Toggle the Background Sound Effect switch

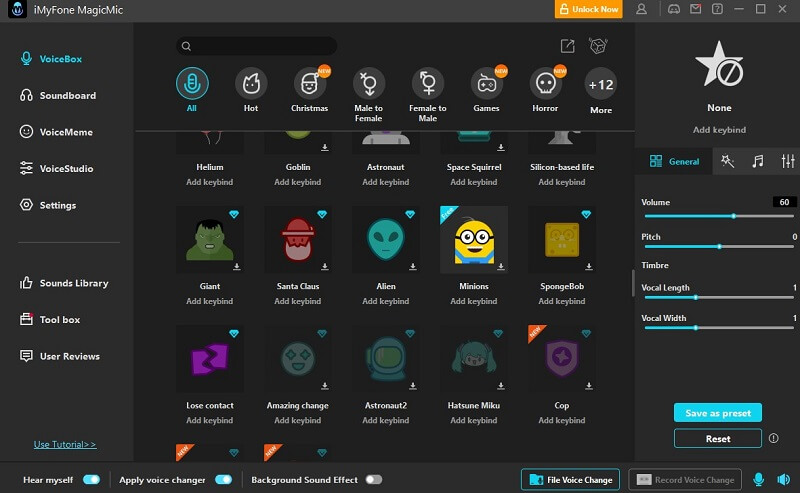(373, 480)
